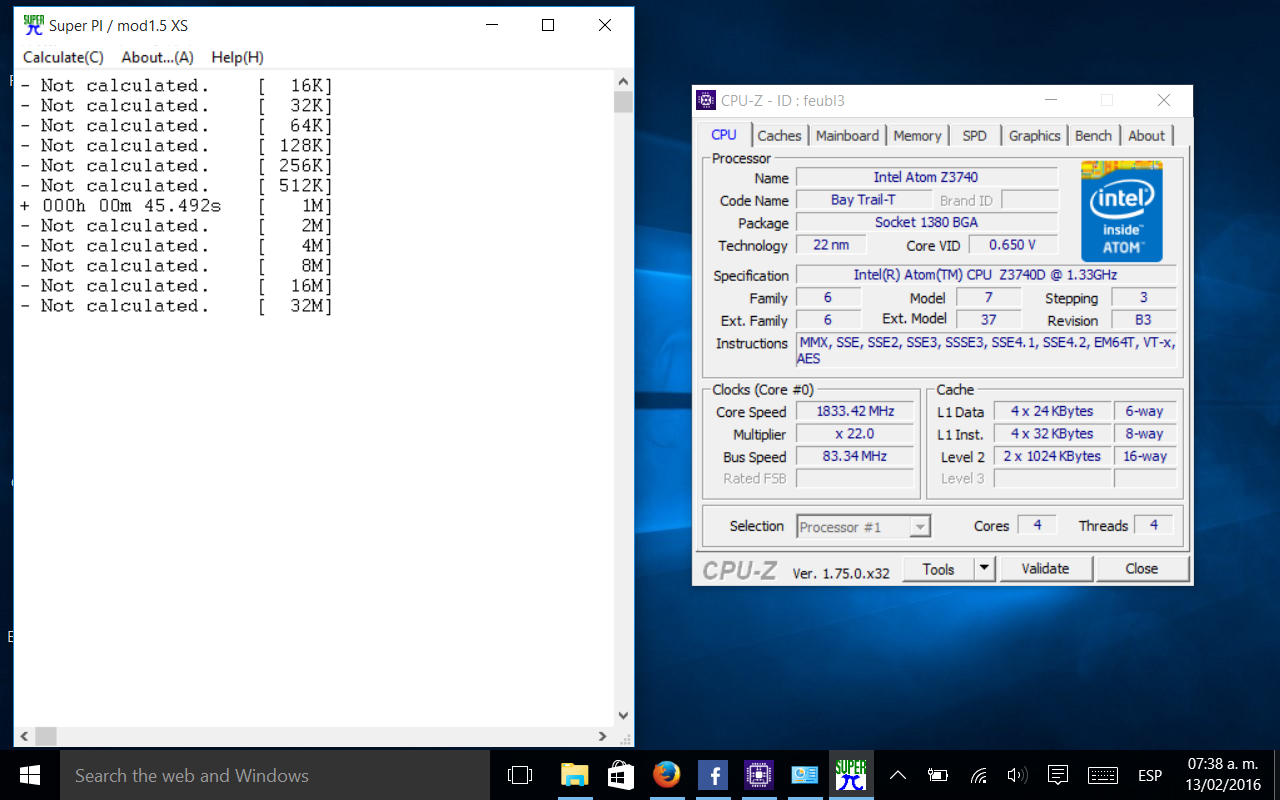The height and width of the screenshot is (800, 1280).
Task: Click Super PI scrollbar down arrow
Action: click(624, 716)
